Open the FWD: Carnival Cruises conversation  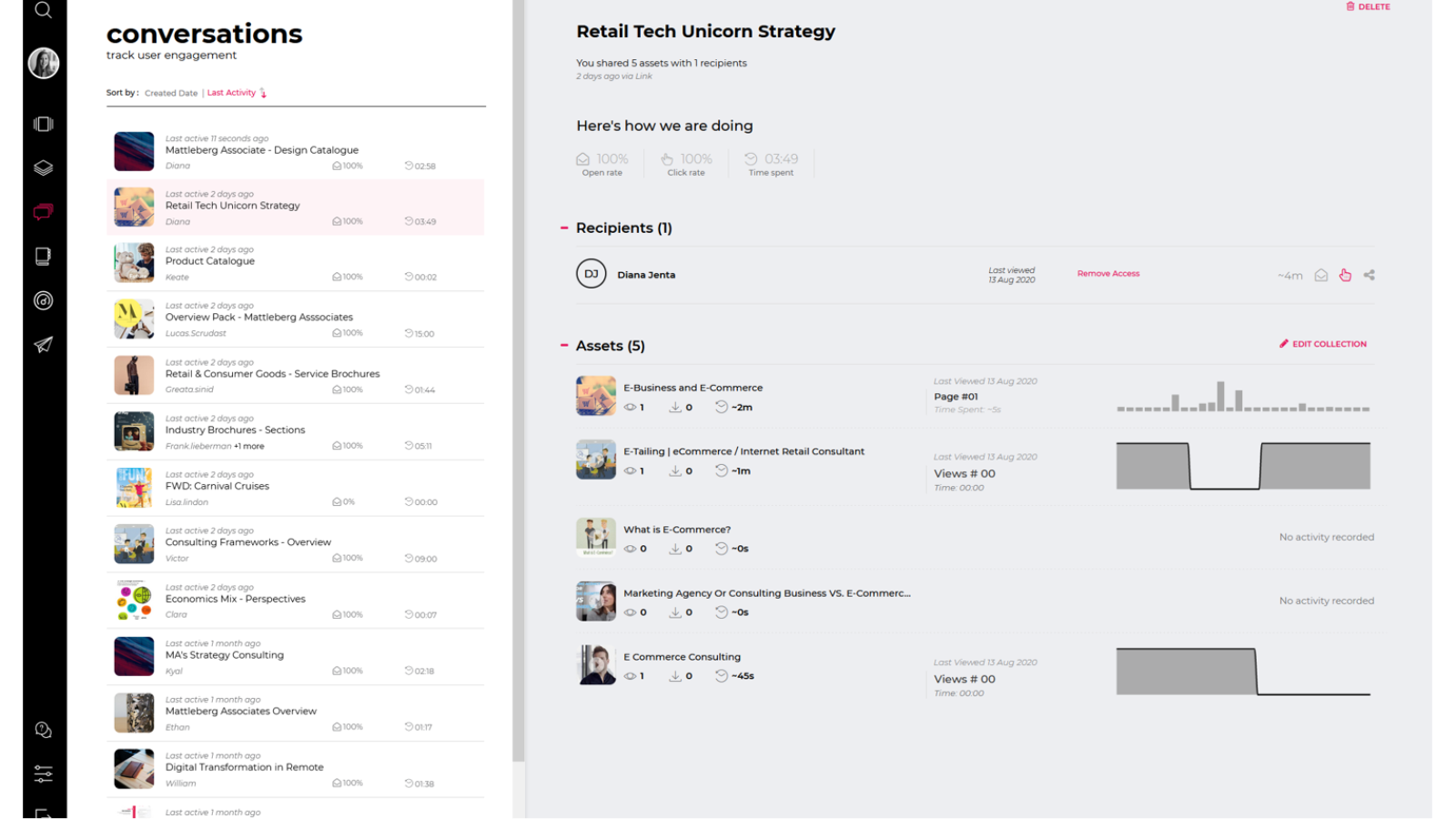[217, 486]
